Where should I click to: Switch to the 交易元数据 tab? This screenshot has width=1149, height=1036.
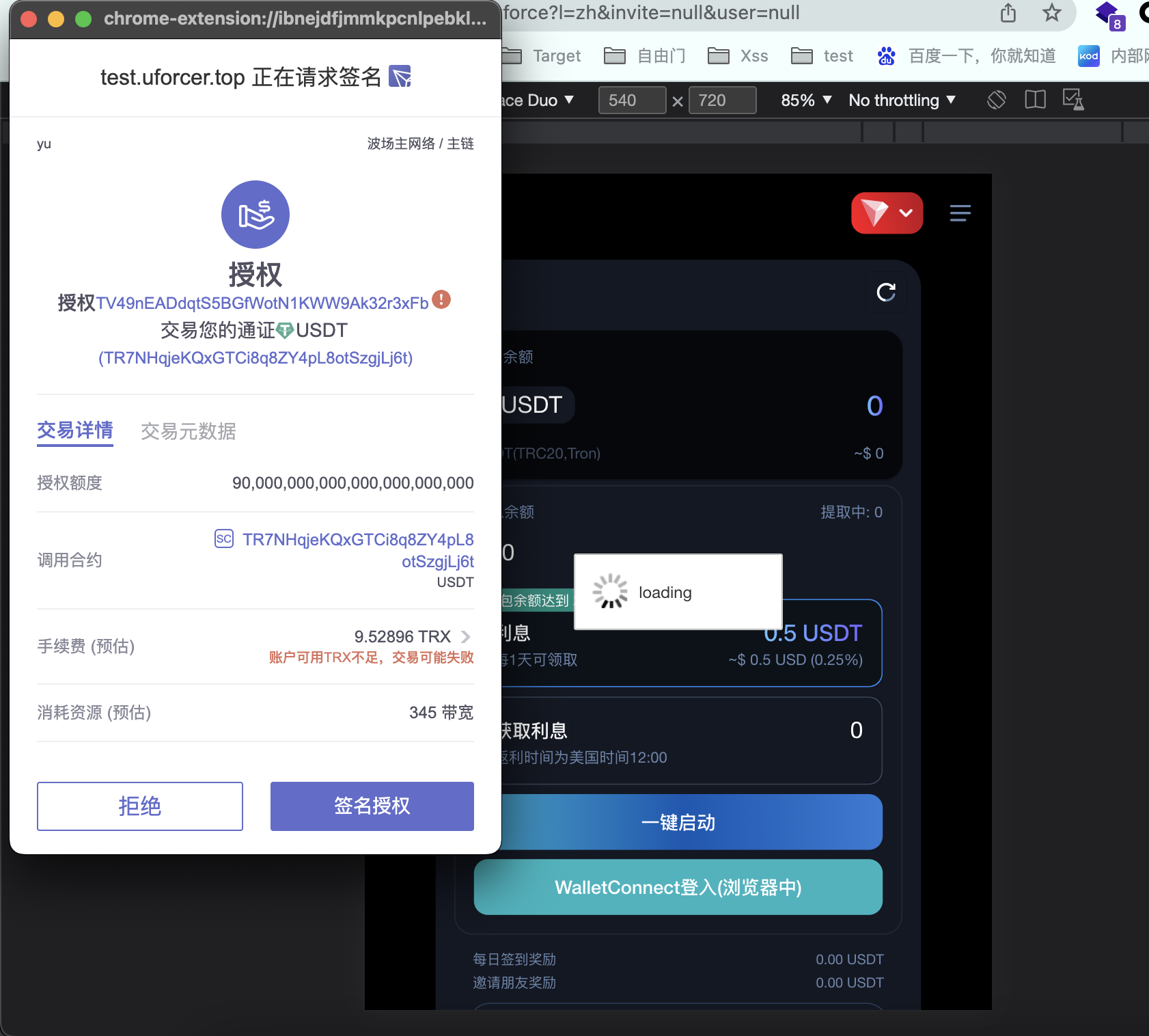[x=188, y=431]
